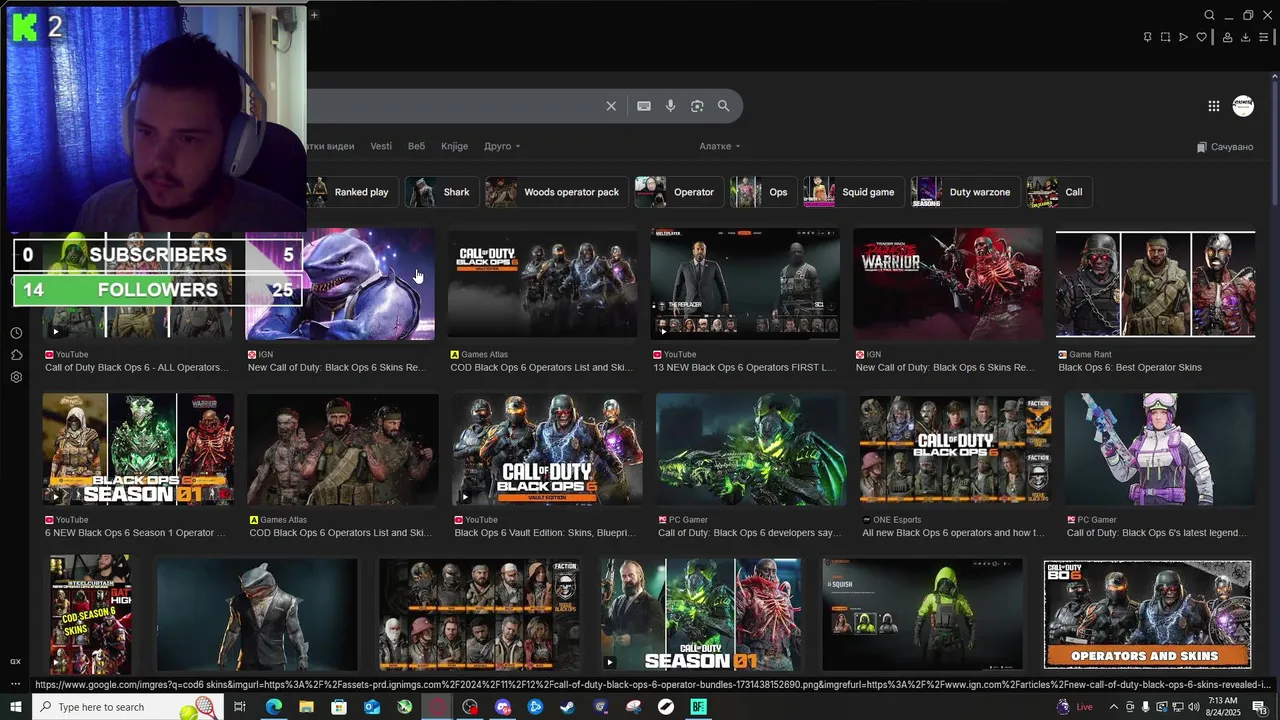The height and width of the screenshot is (720, 1280).
Task: Add page to bookmarks with heart icon
Action: 1202,37
